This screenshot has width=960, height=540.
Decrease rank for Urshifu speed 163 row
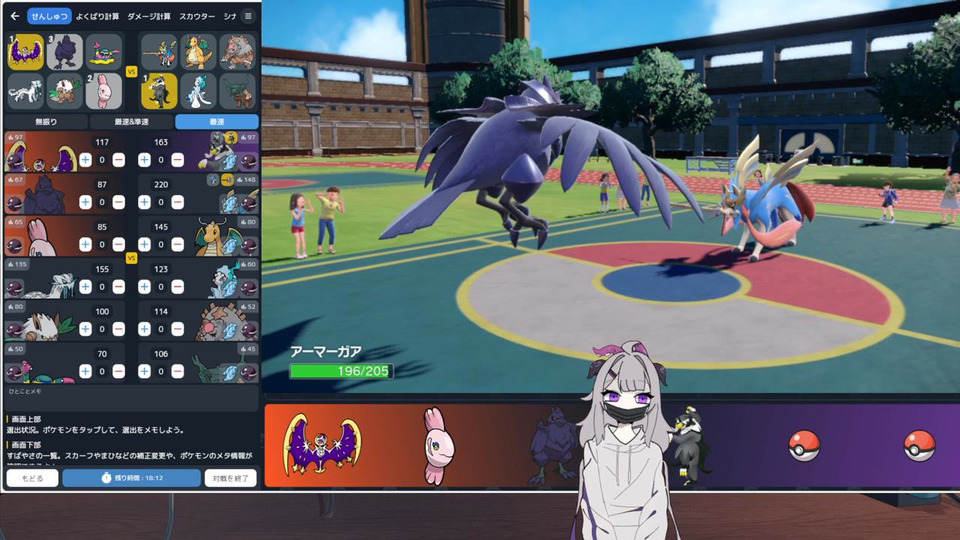click(x=178, y=160)
